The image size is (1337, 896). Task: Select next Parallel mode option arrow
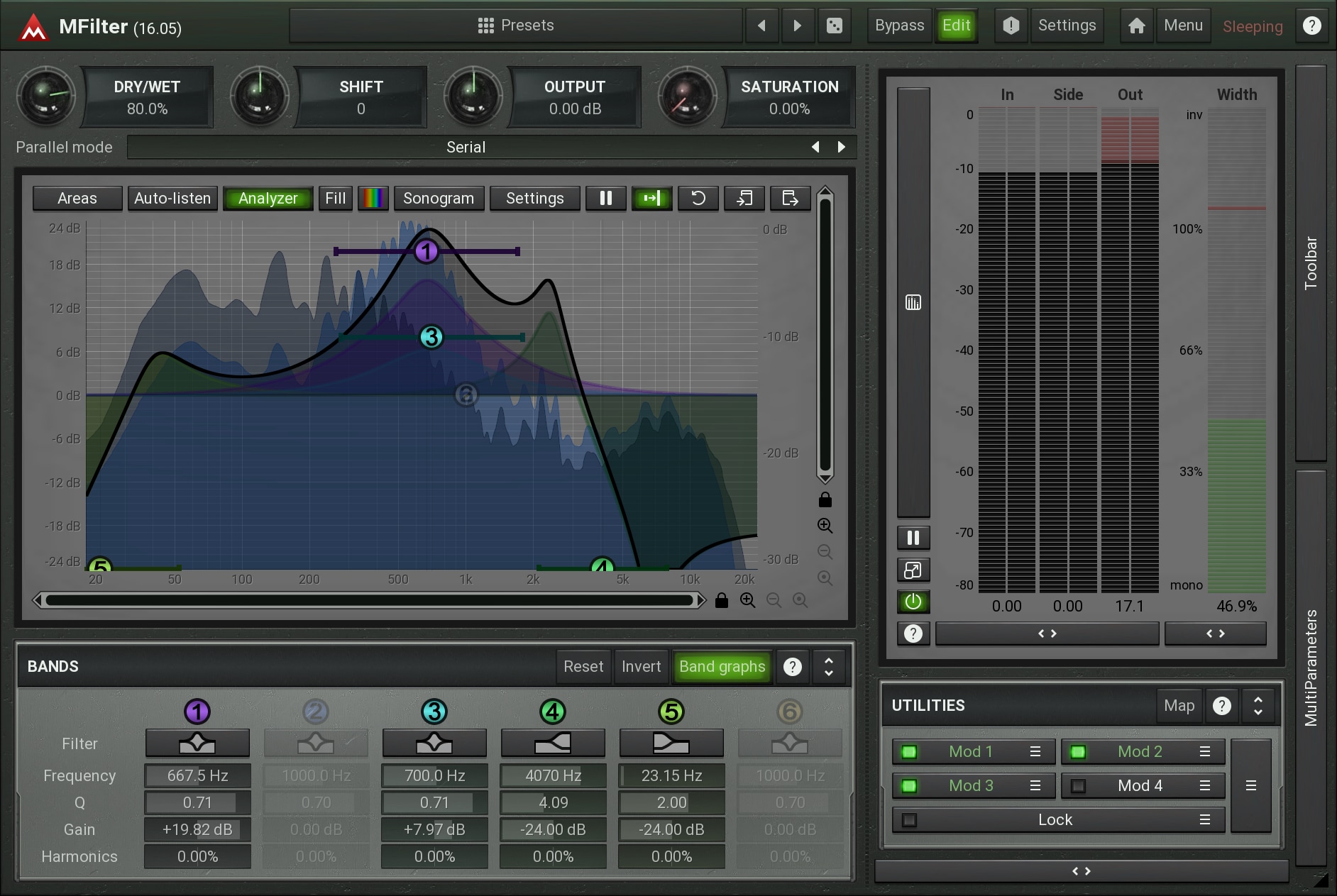tap(842, 147)
